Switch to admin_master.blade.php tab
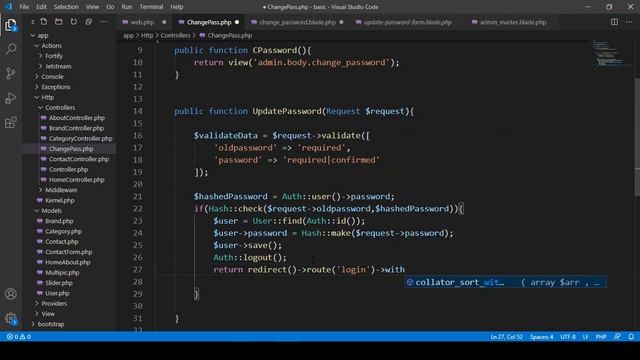Screen dimensions: 640x360 click(x=513, y=22)
